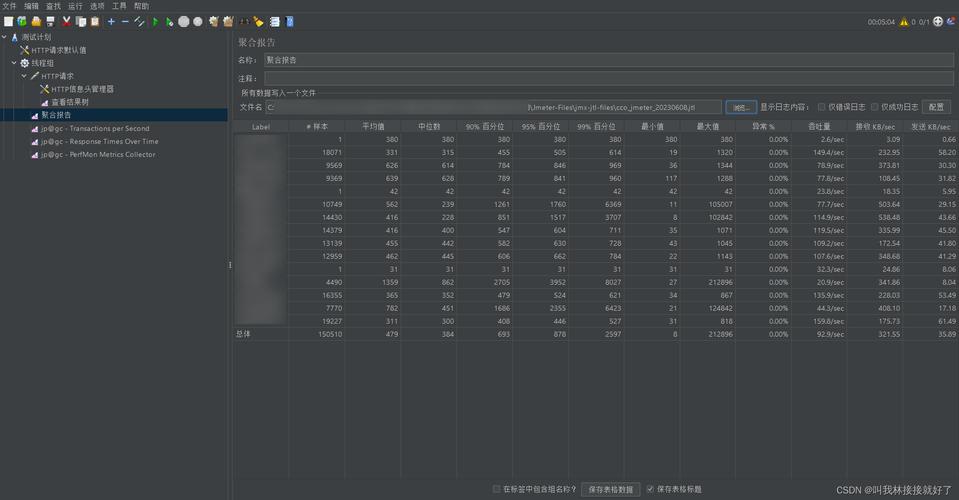Start test without pauses icon
Viewport: 959px width, 500px height.
(169, 21)
